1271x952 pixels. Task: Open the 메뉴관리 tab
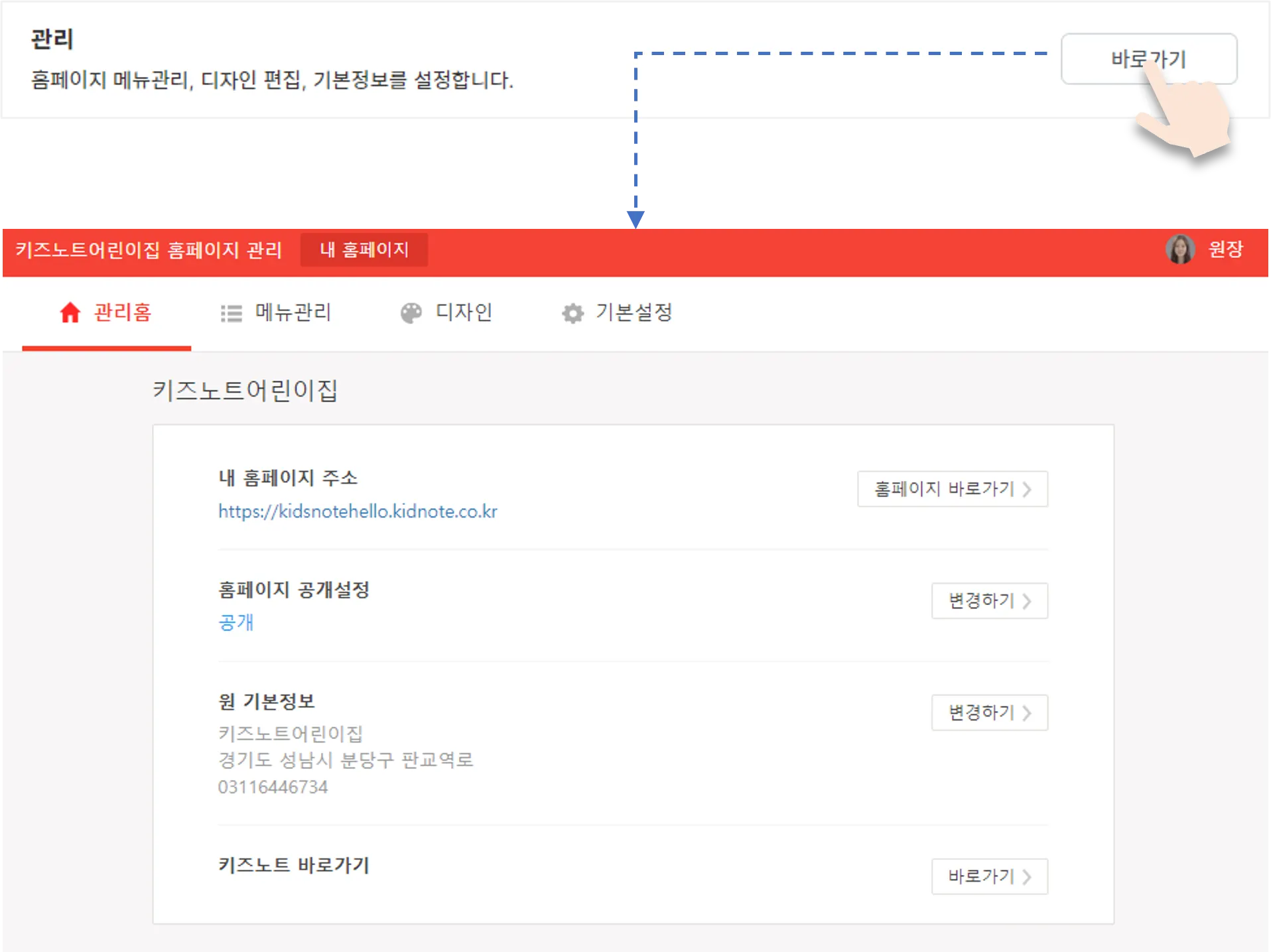pyautogui.click(x=276, y=312)
